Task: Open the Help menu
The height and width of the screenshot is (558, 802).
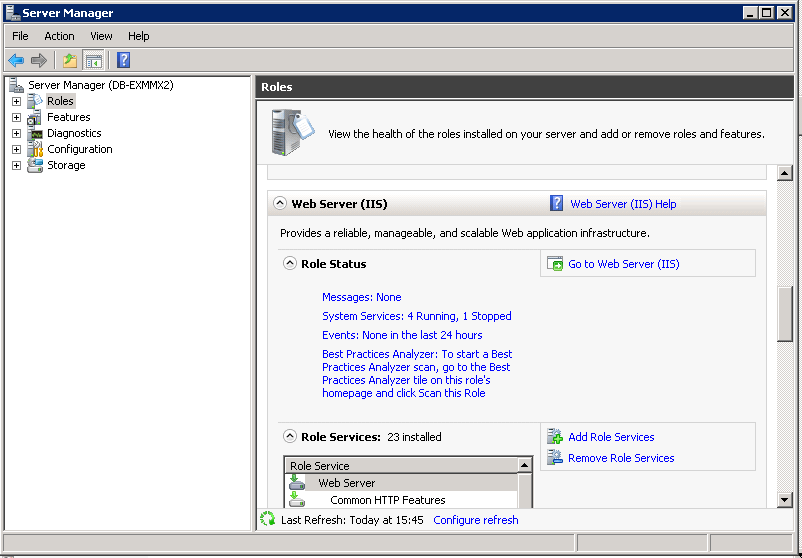Action: 139,36
